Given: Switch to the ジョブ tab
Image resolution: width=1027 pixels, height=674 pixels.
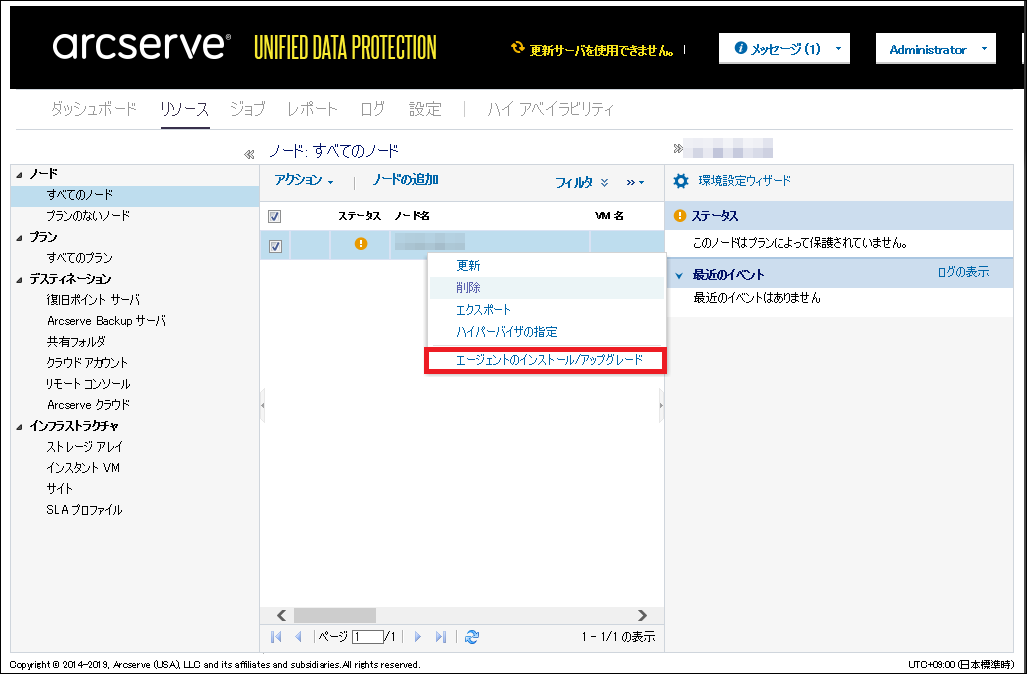Looking at the screenshot, I should pos(248,109).
